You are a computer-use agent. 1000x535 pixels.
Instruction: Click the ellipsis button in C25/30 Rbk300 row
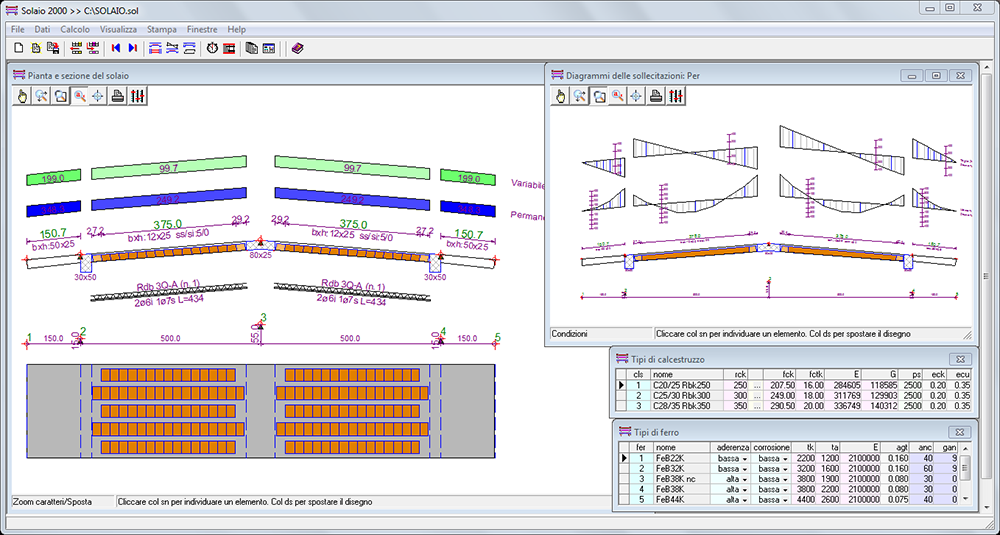point(756,395)
